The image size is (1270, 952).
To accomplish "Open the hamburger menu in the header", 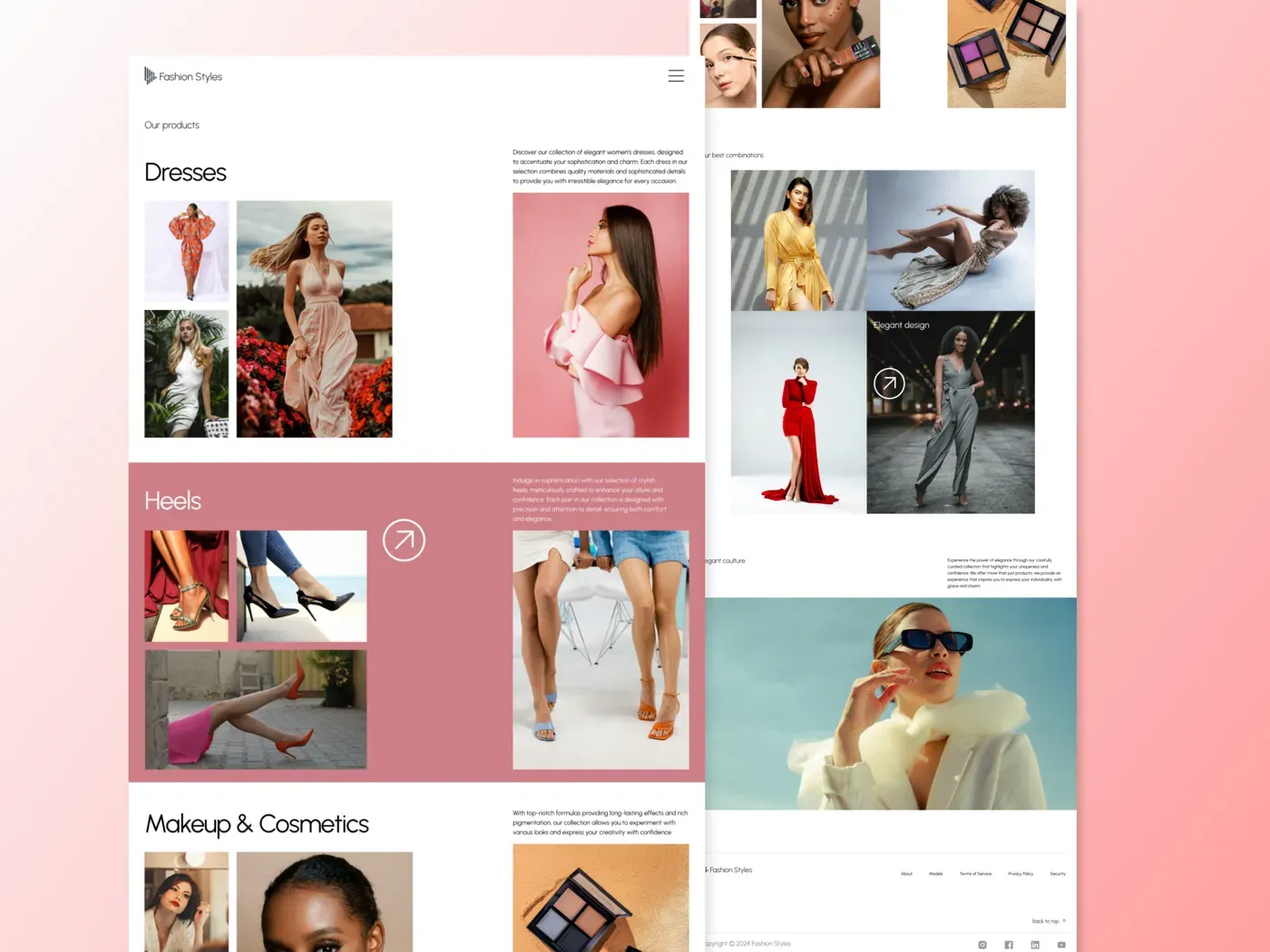I will click(676, 76).
